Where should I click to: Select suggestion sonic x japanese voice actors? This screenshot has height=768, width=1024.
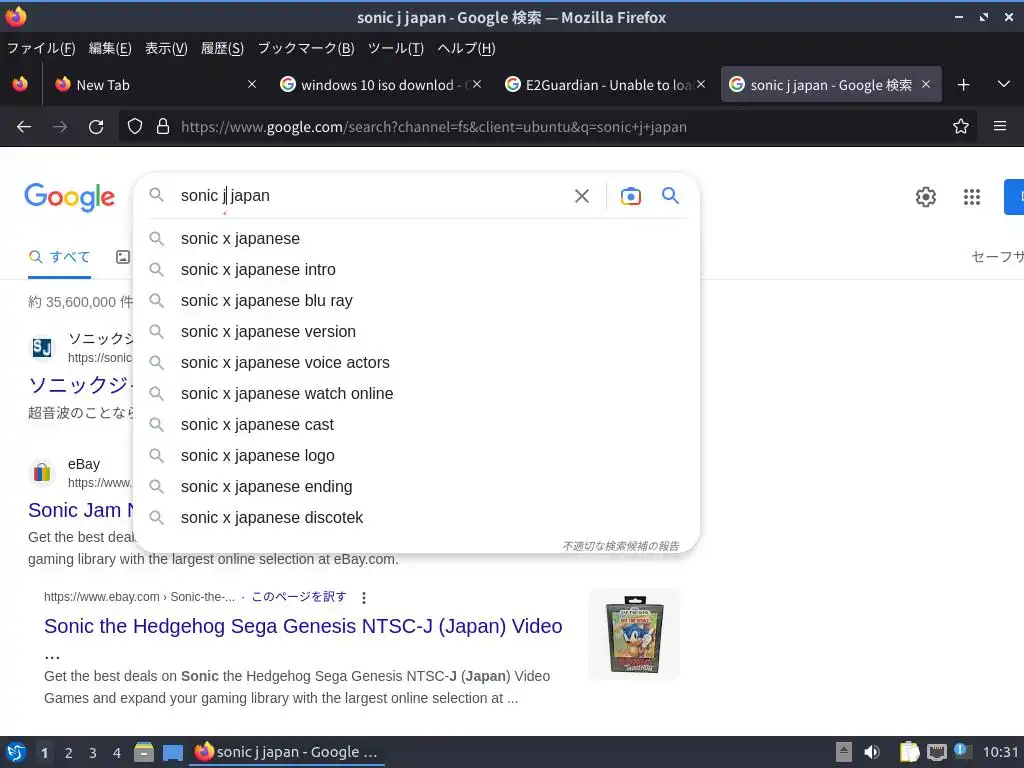click(x=416, y=362)
